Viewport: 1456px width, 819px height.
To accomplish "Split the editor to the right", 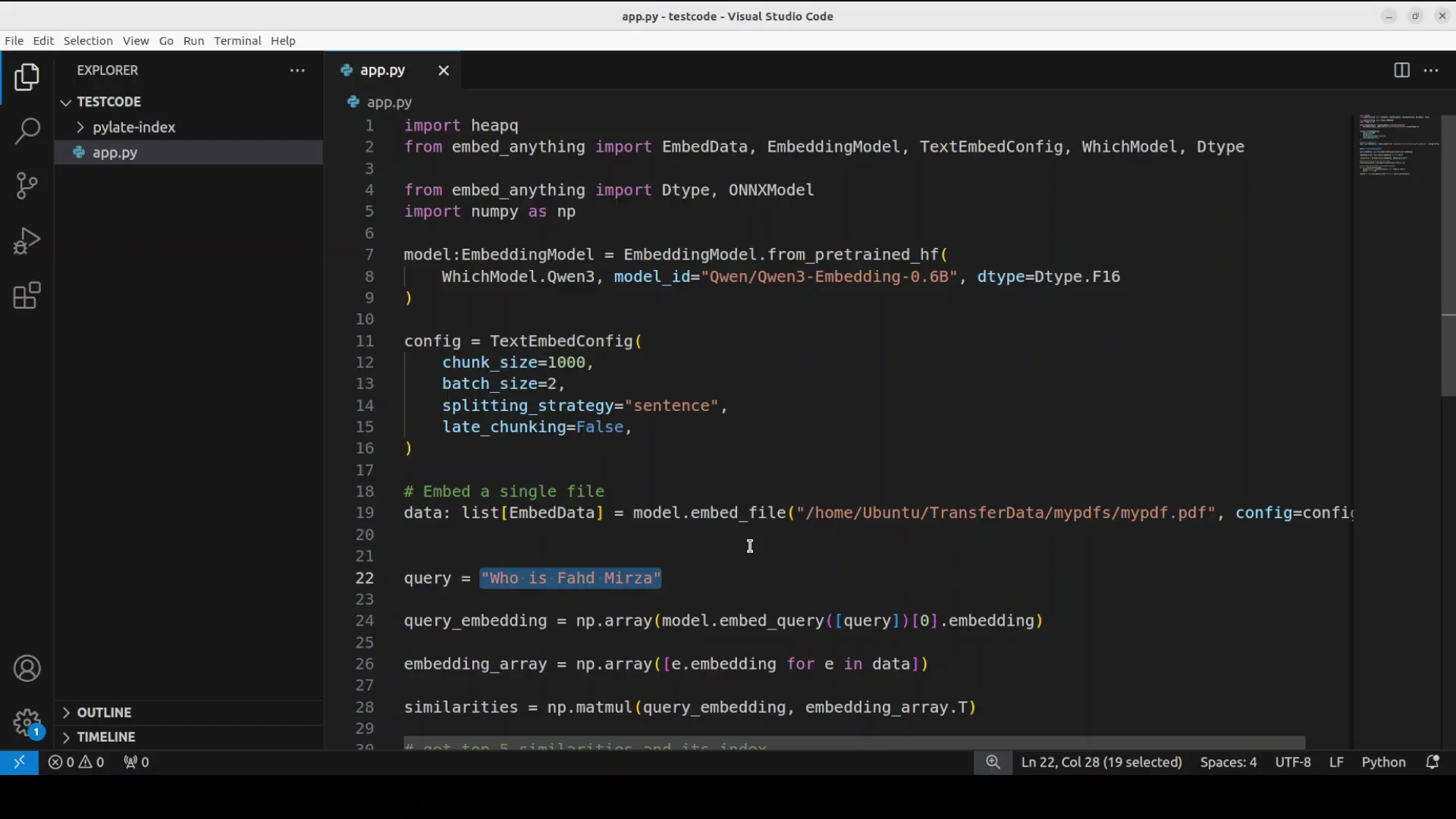I will (1401, 71).
